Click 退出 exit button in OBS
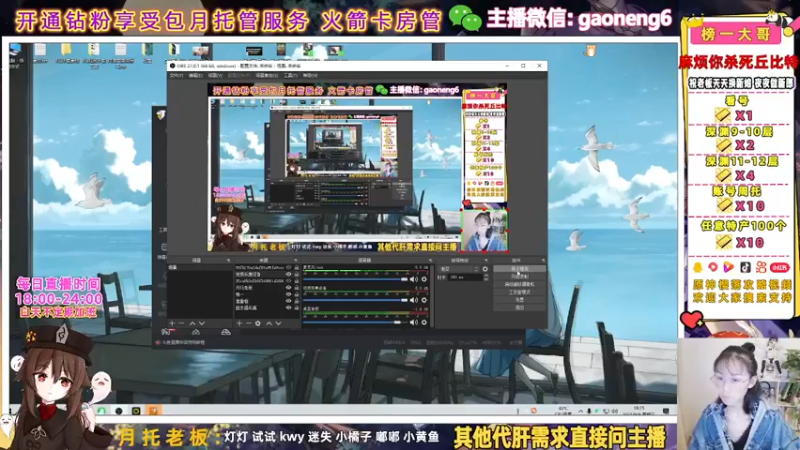Image resolution: width=800 pixels, height=450 pixels. 520,308
